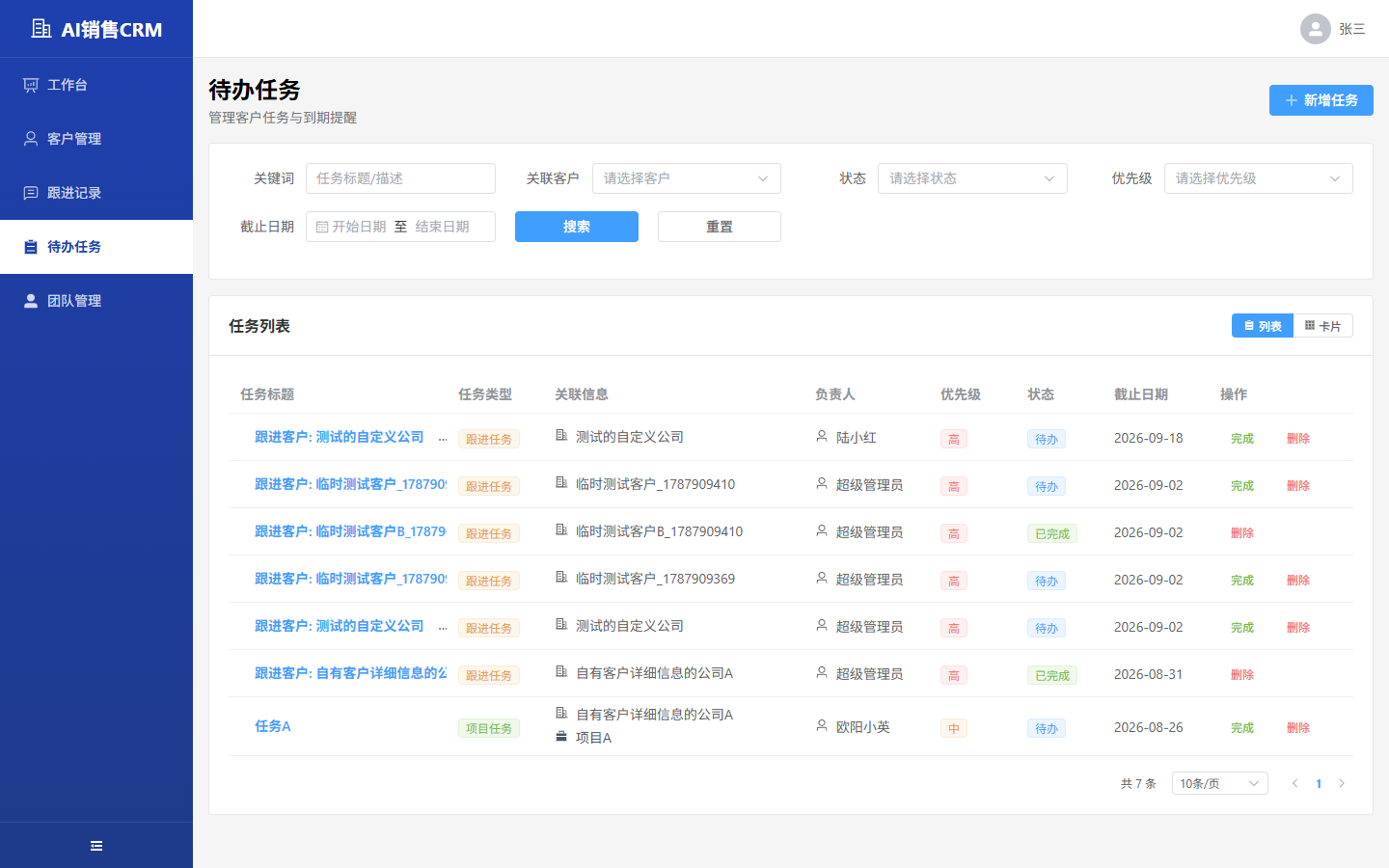Click the 项目任务 tag in 任务A row
1389x868 pixels.
(x=489, y=728)
